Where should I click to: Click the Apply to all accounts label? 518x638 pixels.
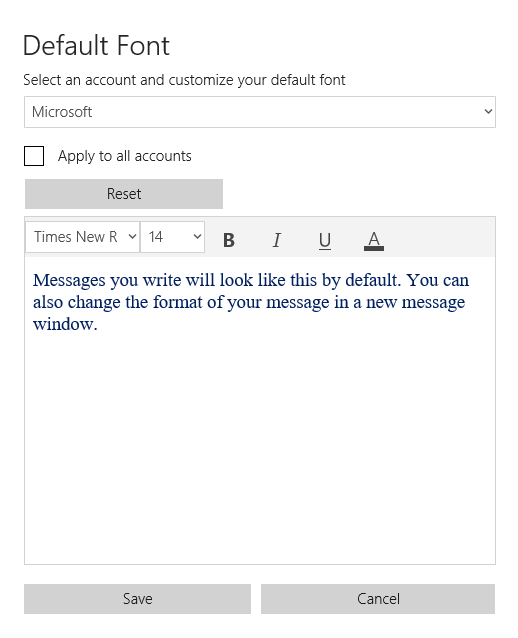tap(125, 156)
